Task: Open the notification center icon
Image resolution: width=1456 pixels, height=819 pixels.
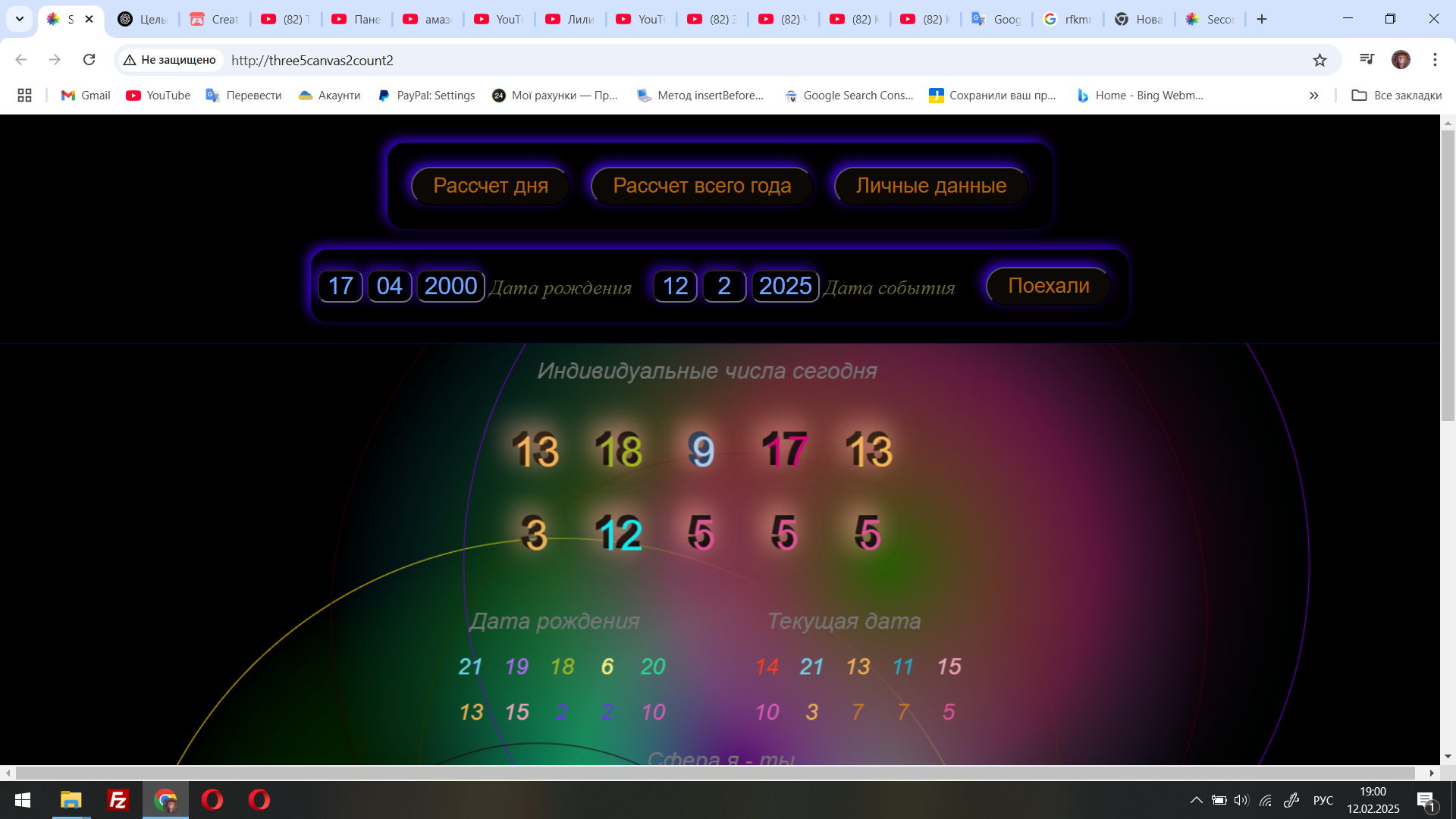Action: tap(1426, 801)
